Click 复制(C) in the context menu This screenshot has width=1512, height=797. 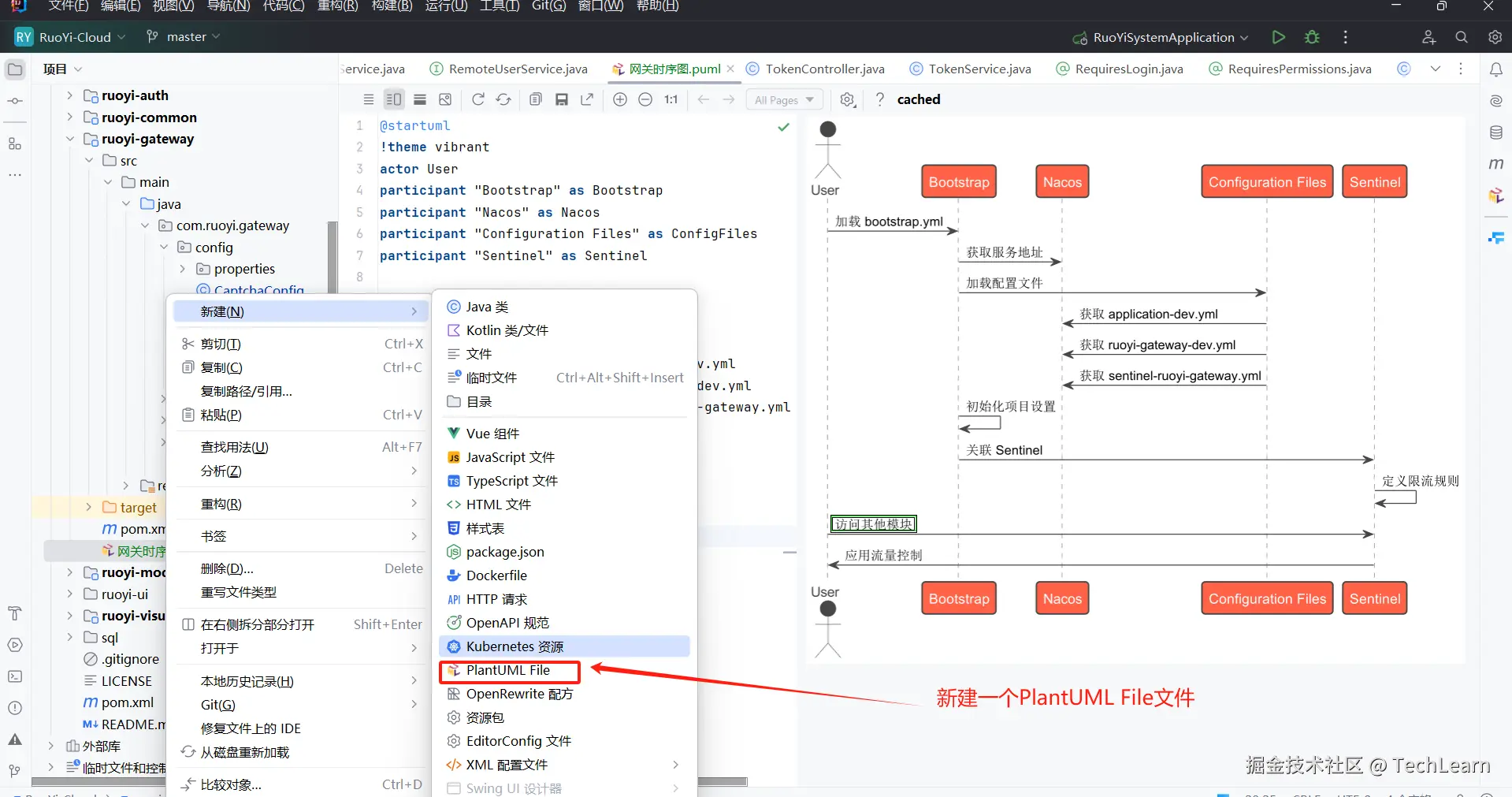click(x=302, y=367)
